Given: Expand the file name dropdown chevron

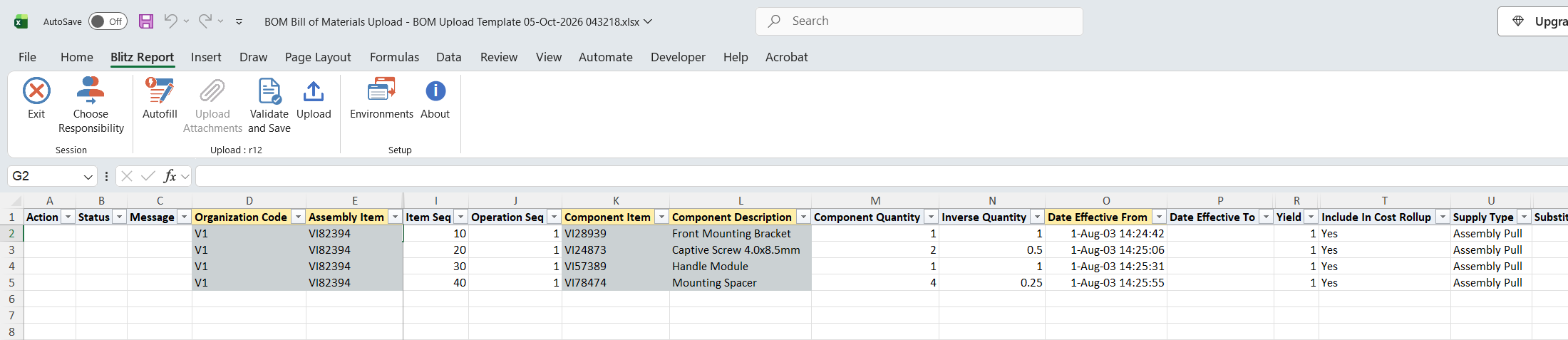Looking at the screenshot, I should (648, 21).
